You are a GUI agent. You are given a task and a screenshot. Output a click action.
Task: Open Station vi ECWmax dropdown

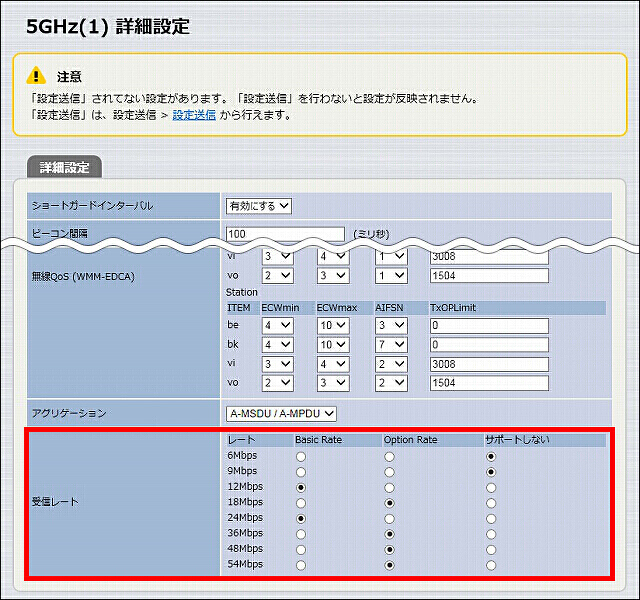[333, 364]
